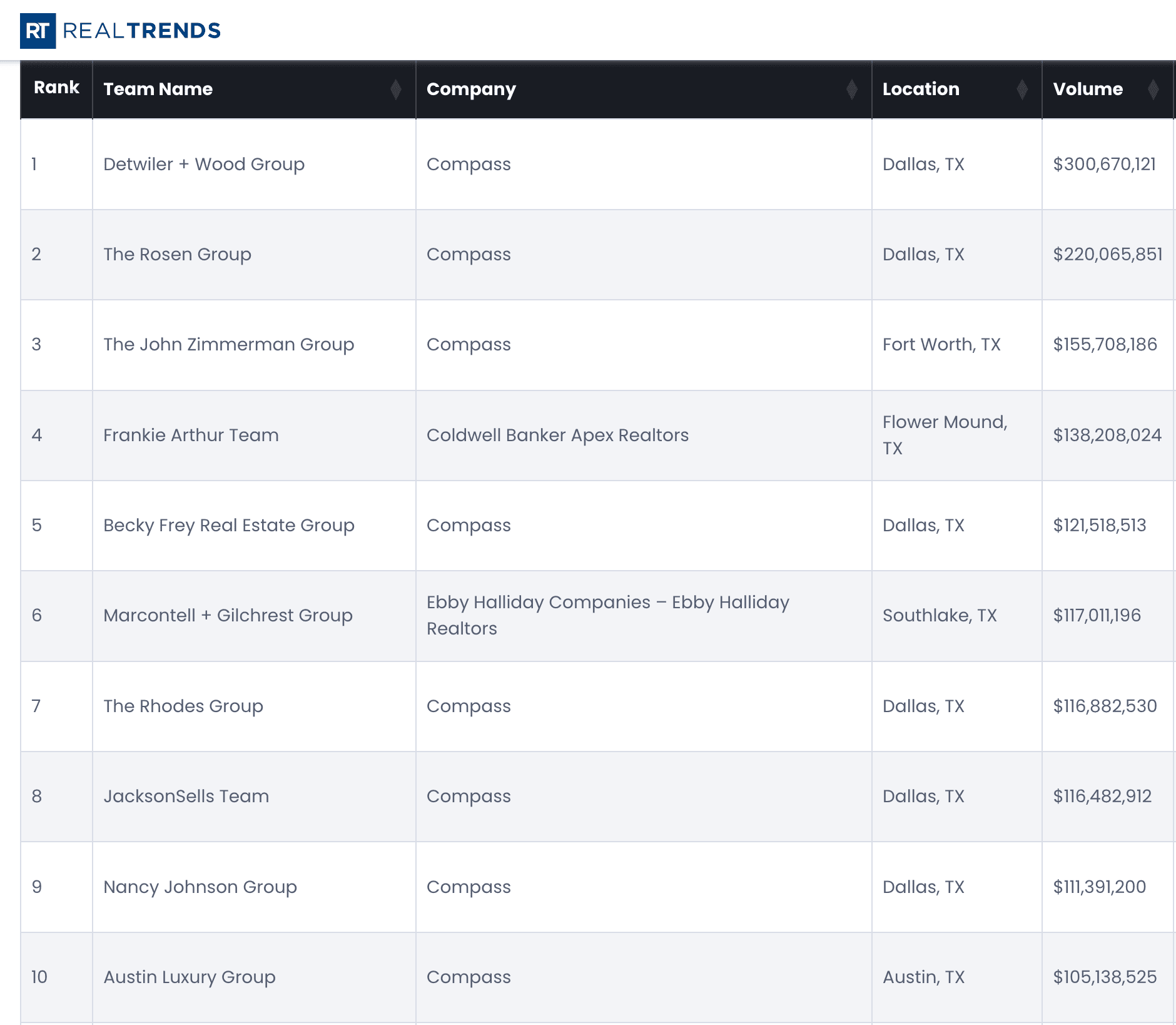
Task: Click volume $300,670,121
Action: pos(1105,165)
